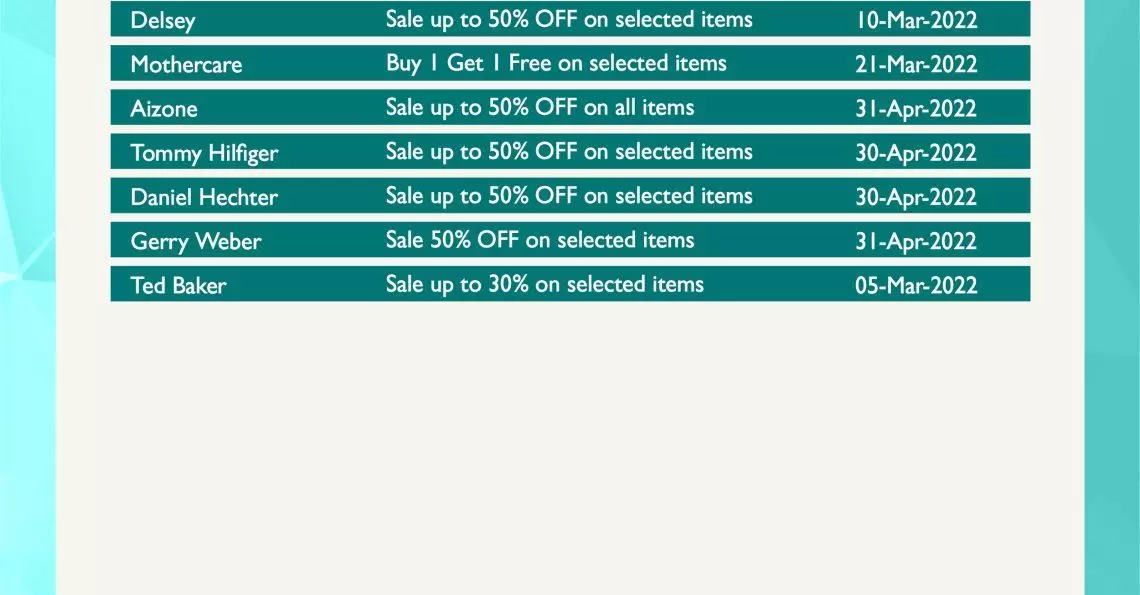
Task: Select the 05-Mar-2022 date
Action: [x=916, y=285]
